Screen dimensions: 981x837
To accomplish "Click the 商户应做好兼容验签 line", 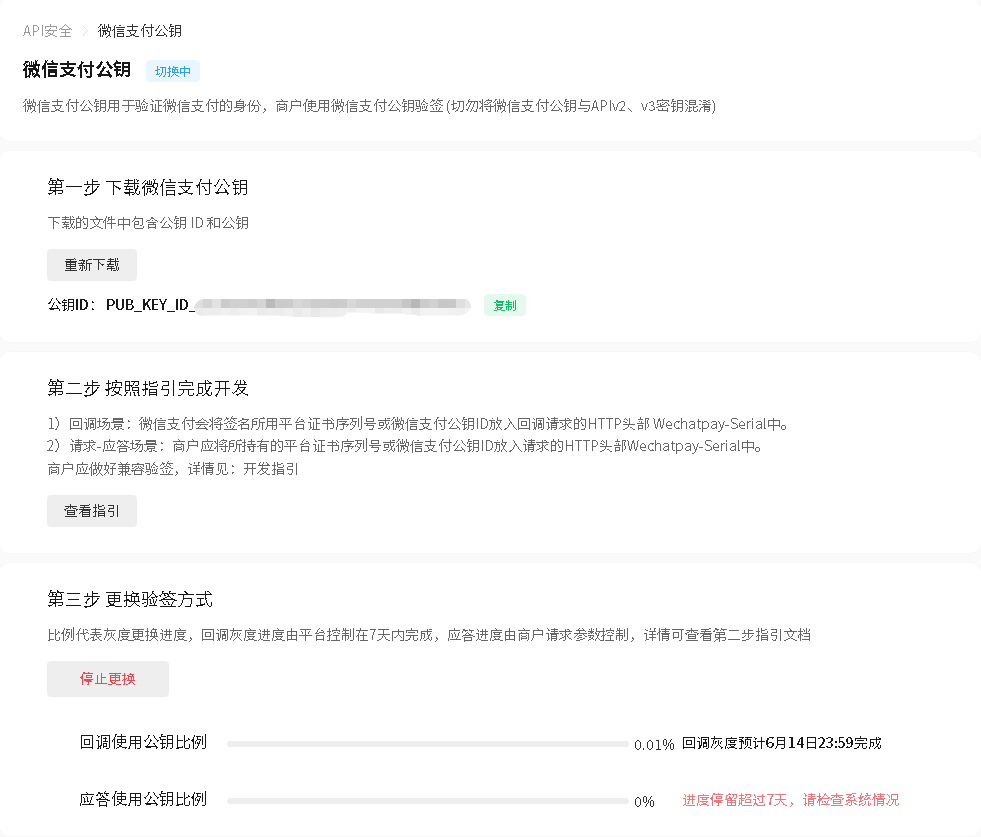I will [x=173, y=469].
